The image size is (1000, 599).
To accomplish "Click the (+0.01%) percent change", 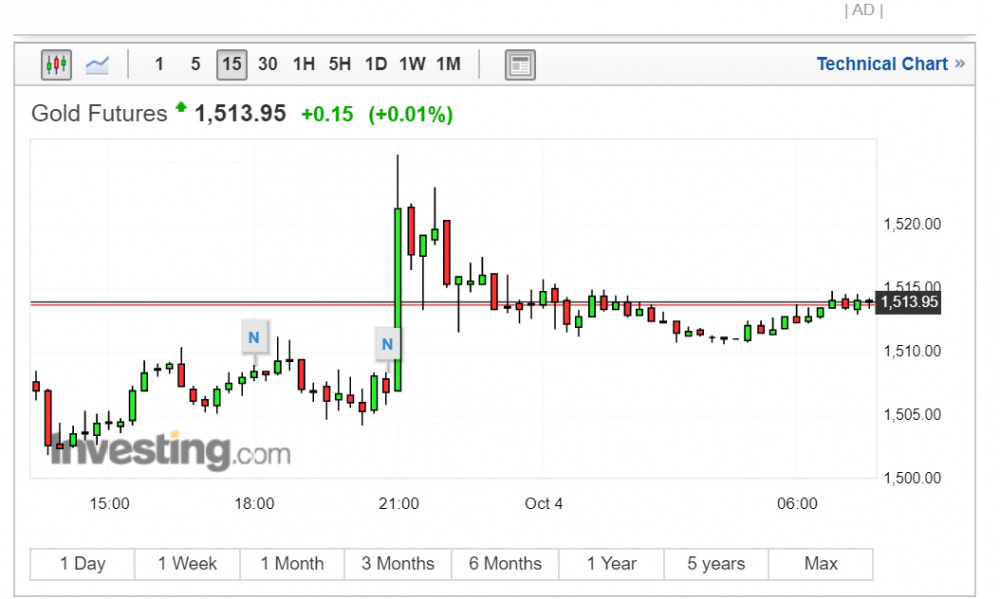I will click(x=411, y=114).
